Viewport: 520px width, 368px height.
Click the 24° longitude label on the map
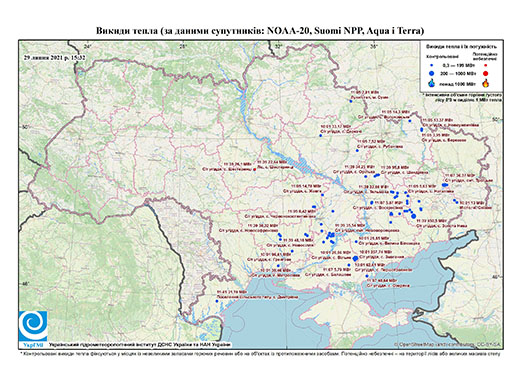click(87, 46)
